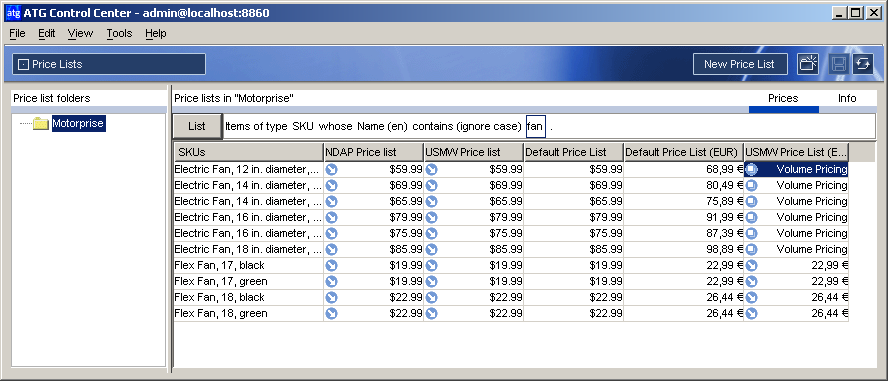Click the 68,99 € Default Price List (EUR) cell
The image size is (888, 381).
(684, 169)
